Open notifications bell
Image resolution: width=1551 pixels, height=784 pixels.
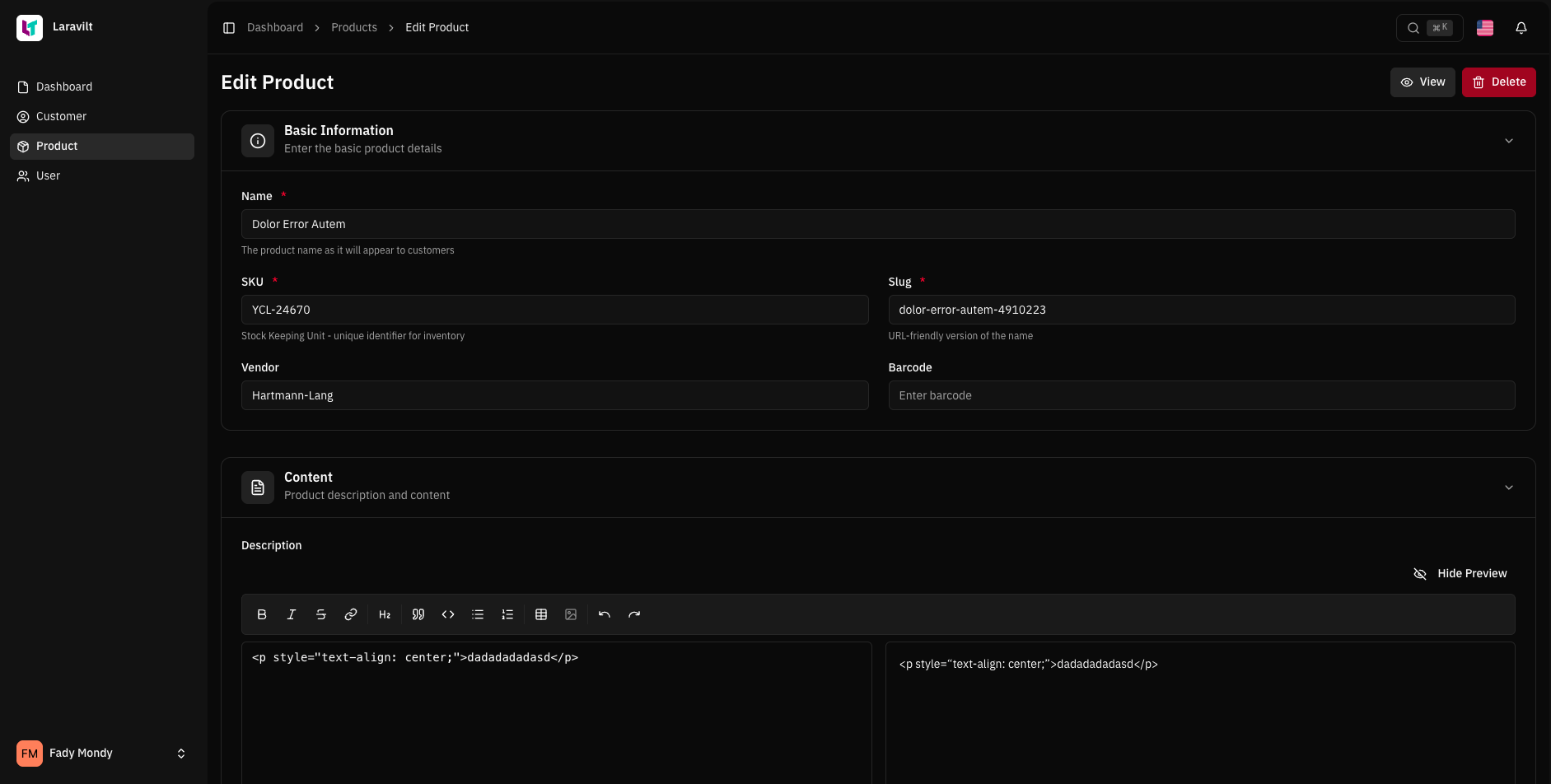pos(1521,28)
